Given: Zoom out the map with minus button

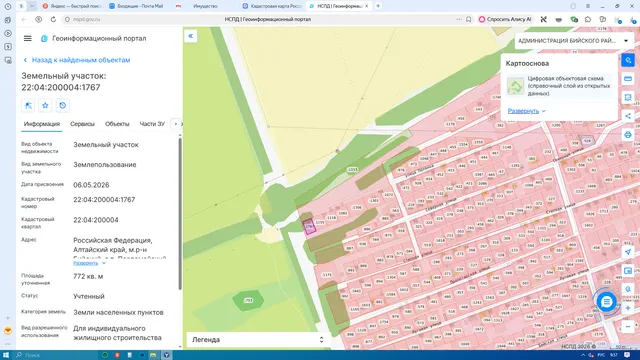Looking at the screenshot, I should click(628, 327).
